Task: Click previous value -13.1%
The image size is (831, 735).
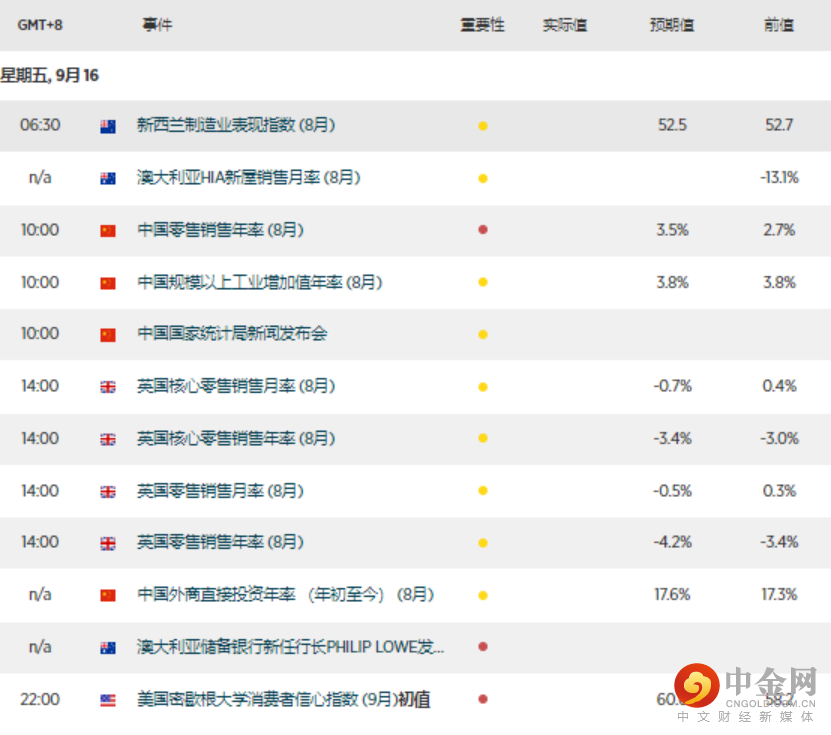Action: 779,178
